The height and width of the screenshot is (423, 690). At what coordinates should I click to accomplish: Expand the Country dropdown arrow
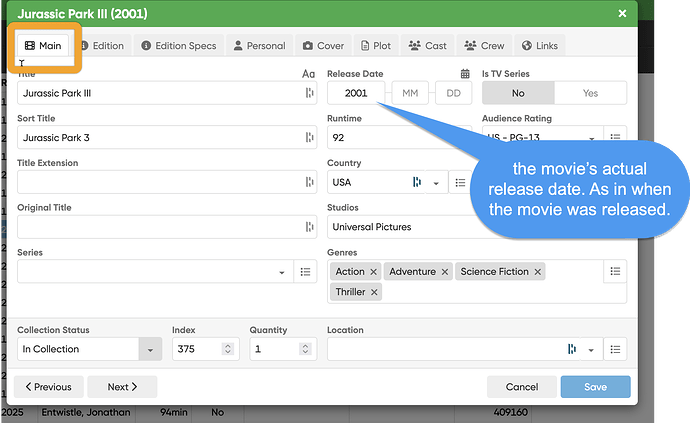click(x=435, y=183)
